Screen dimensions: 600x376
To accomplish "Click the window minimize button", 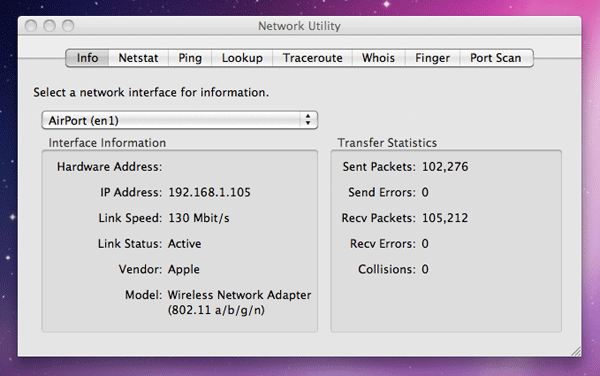I will click(x=49, y=26).
